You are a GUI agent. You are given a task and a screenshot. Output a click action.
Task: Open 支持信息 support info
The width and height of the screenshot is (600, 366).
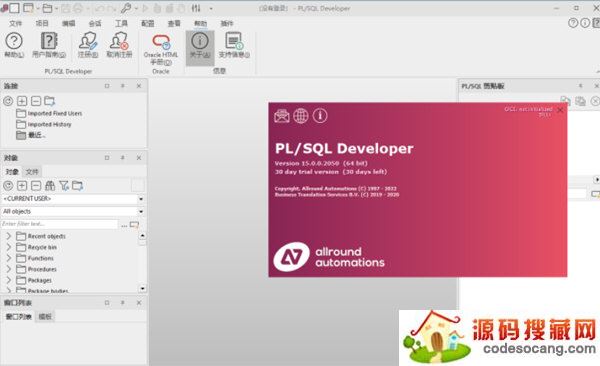[x=234, y=45]
